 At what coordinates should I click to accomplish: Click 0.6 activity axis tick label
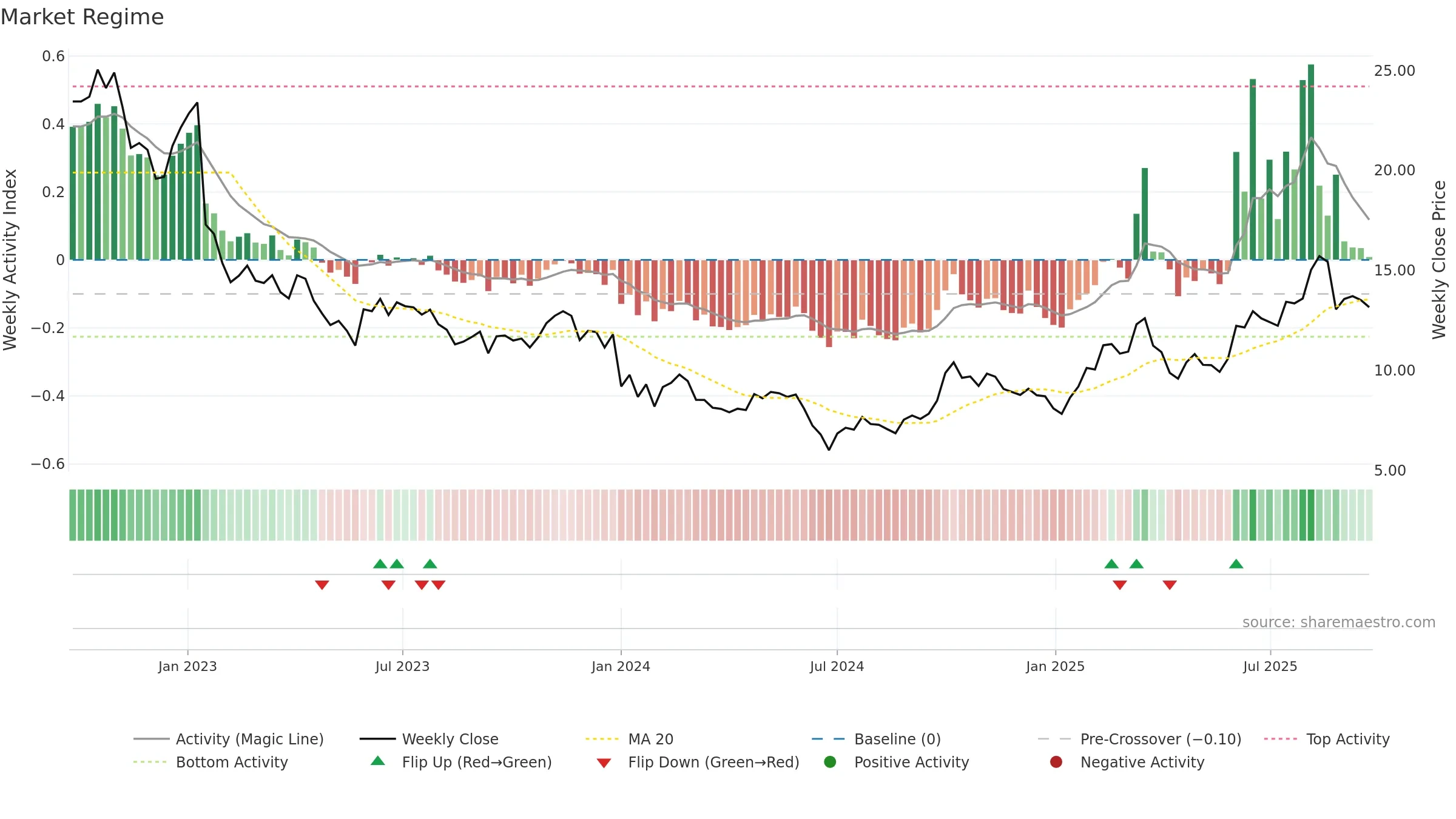(53, 56)
